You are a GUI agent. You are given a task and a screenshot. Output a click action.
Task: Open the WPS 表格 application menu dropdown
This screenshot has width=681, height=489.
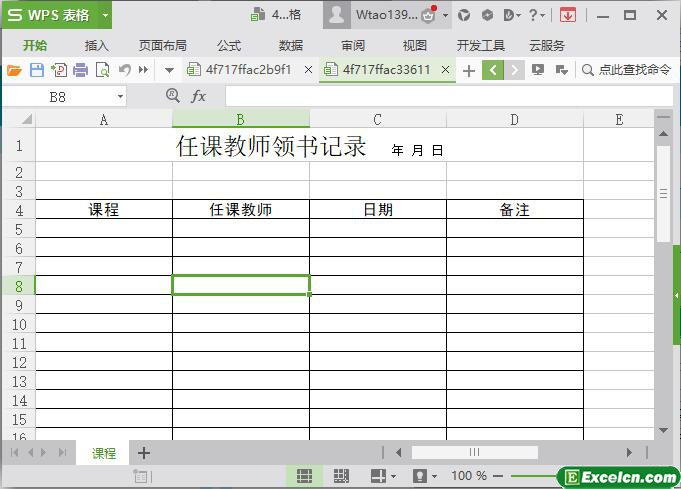pos(105,15)
